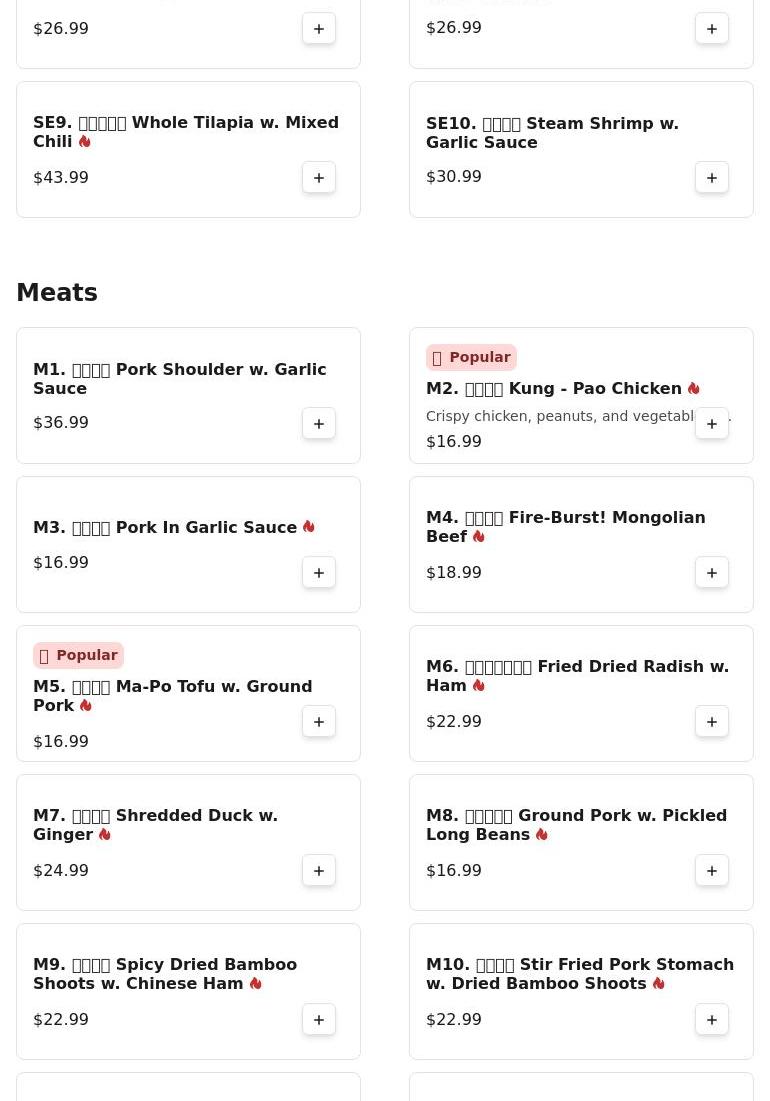This screenshot has width=770, height=1101.
Task: Click plus for Pork In Garlic Sauce
Action: (319, 573)
